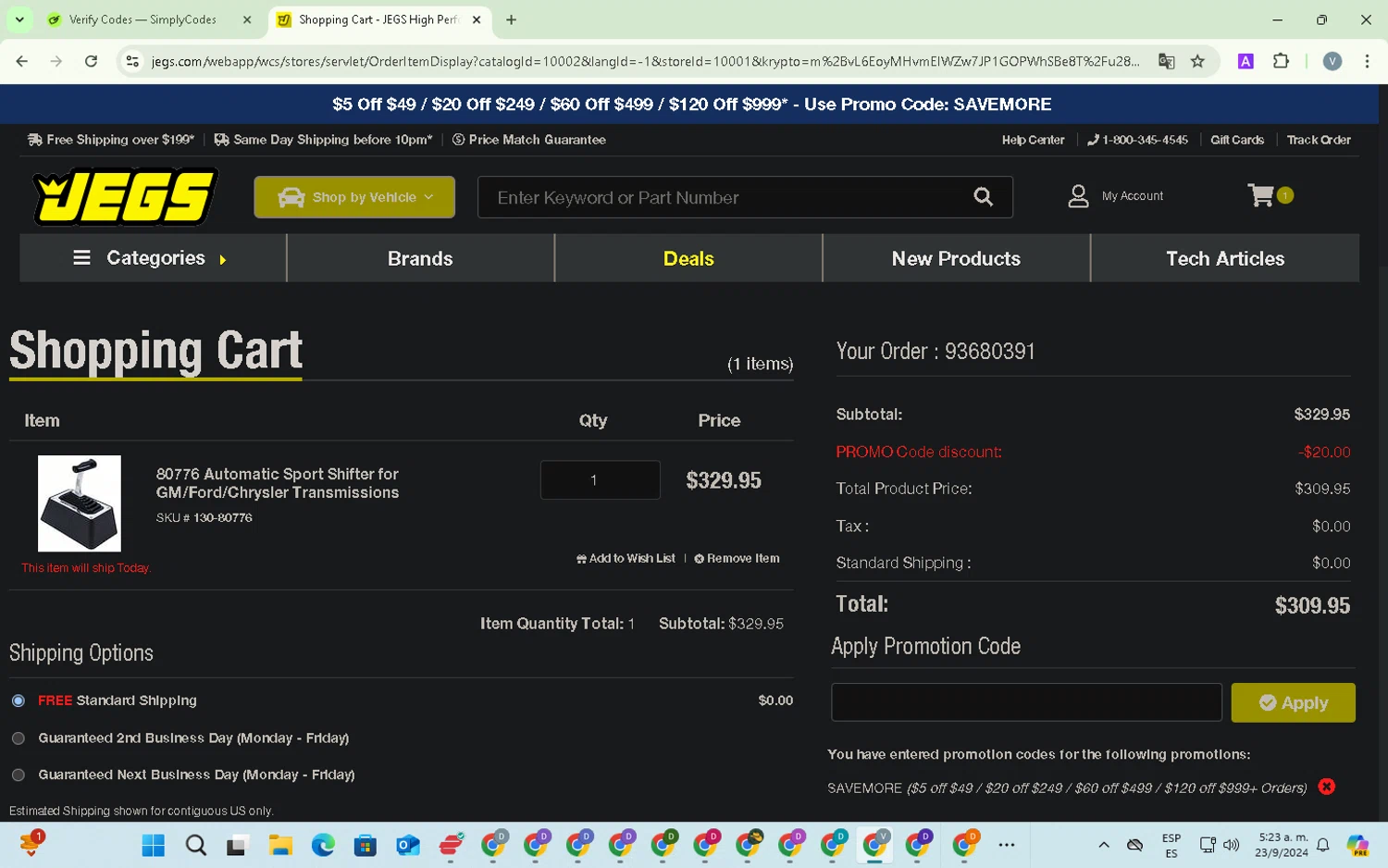Click Remove Item link
Image resolution: width=1388 pixels, height=868 pixels.
point(737,558)
